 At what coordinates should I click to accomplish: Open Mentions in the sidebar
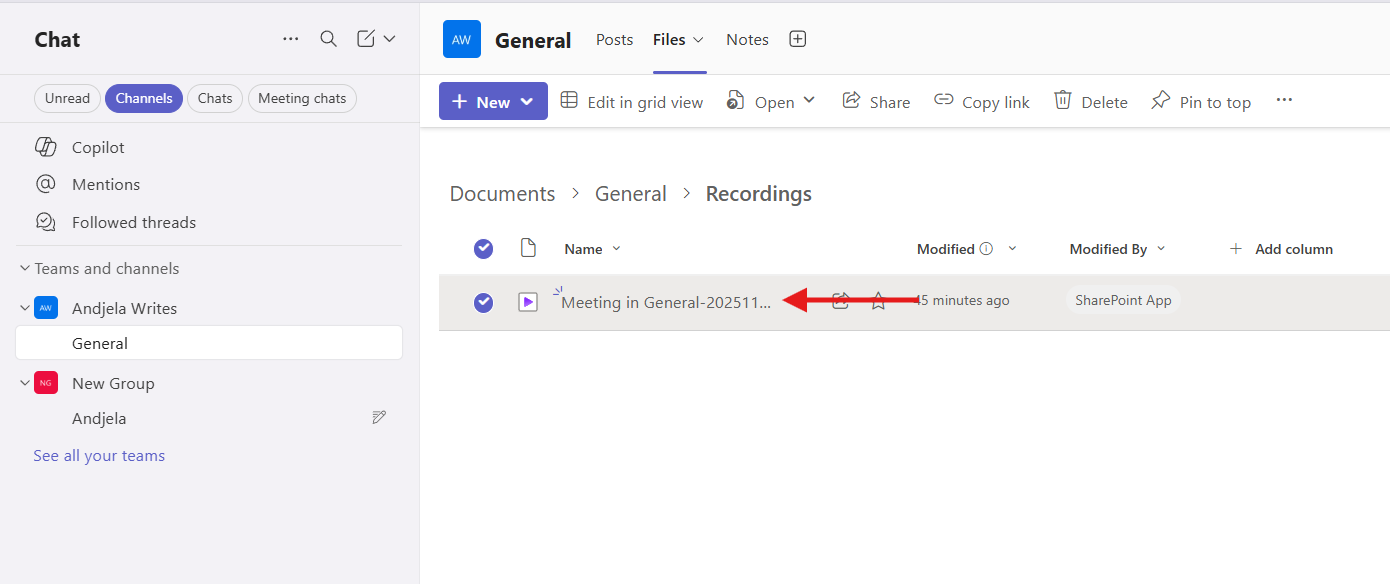point(105,184)
